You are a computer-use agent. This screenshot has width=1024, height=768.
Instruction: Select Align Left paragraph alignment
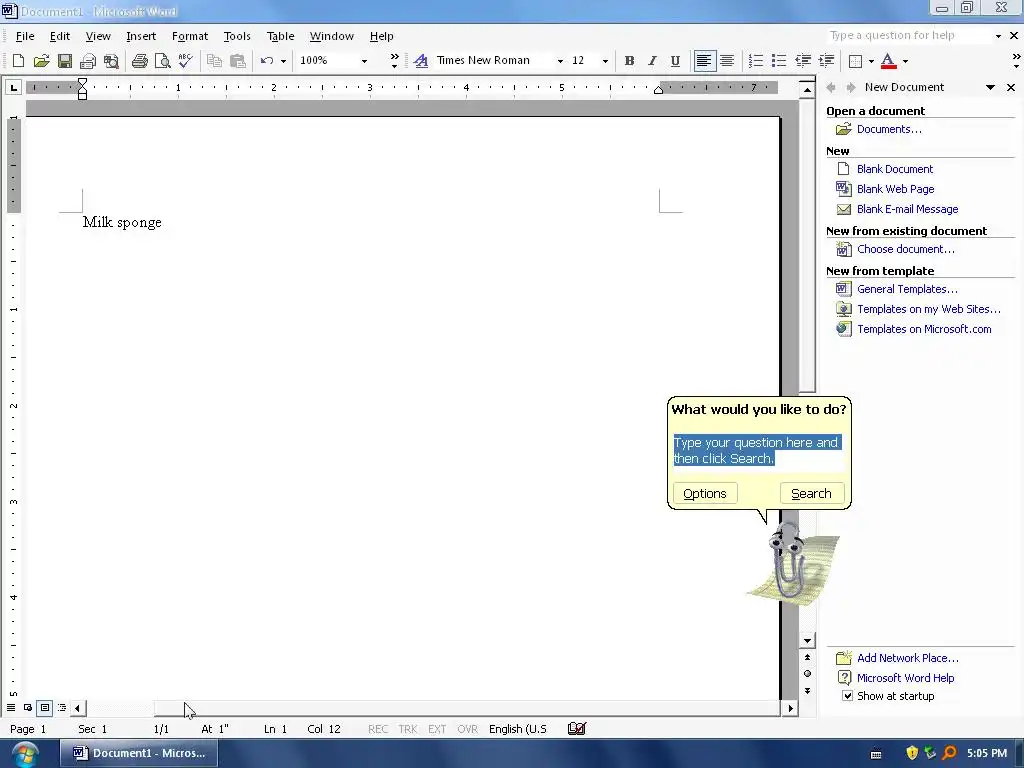[x=704, y=61]
